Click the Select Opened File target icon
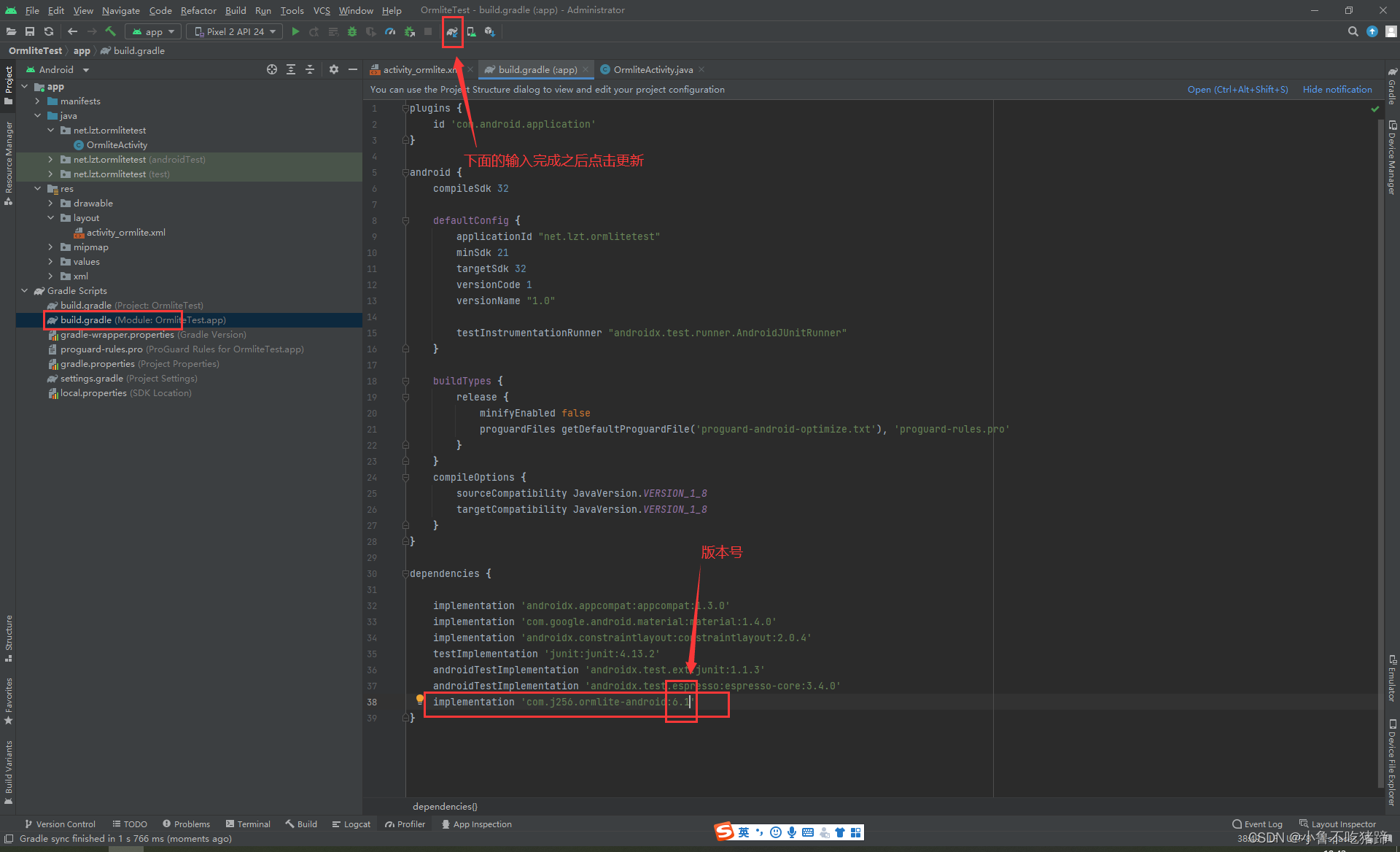The height and width of the screenshot is (852, 1400). 272,69
